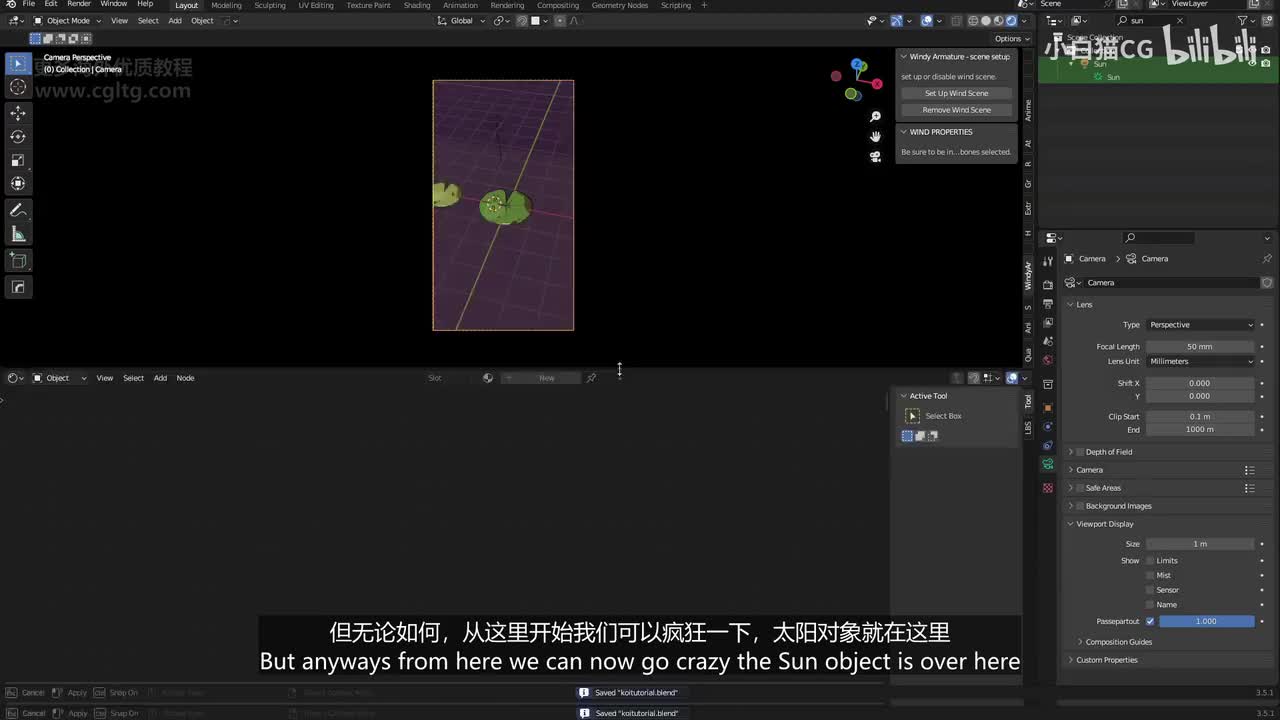This screenshot has width=1280, height=720.
Task: Click the properties editor search field
Action: click(1159, 238)
